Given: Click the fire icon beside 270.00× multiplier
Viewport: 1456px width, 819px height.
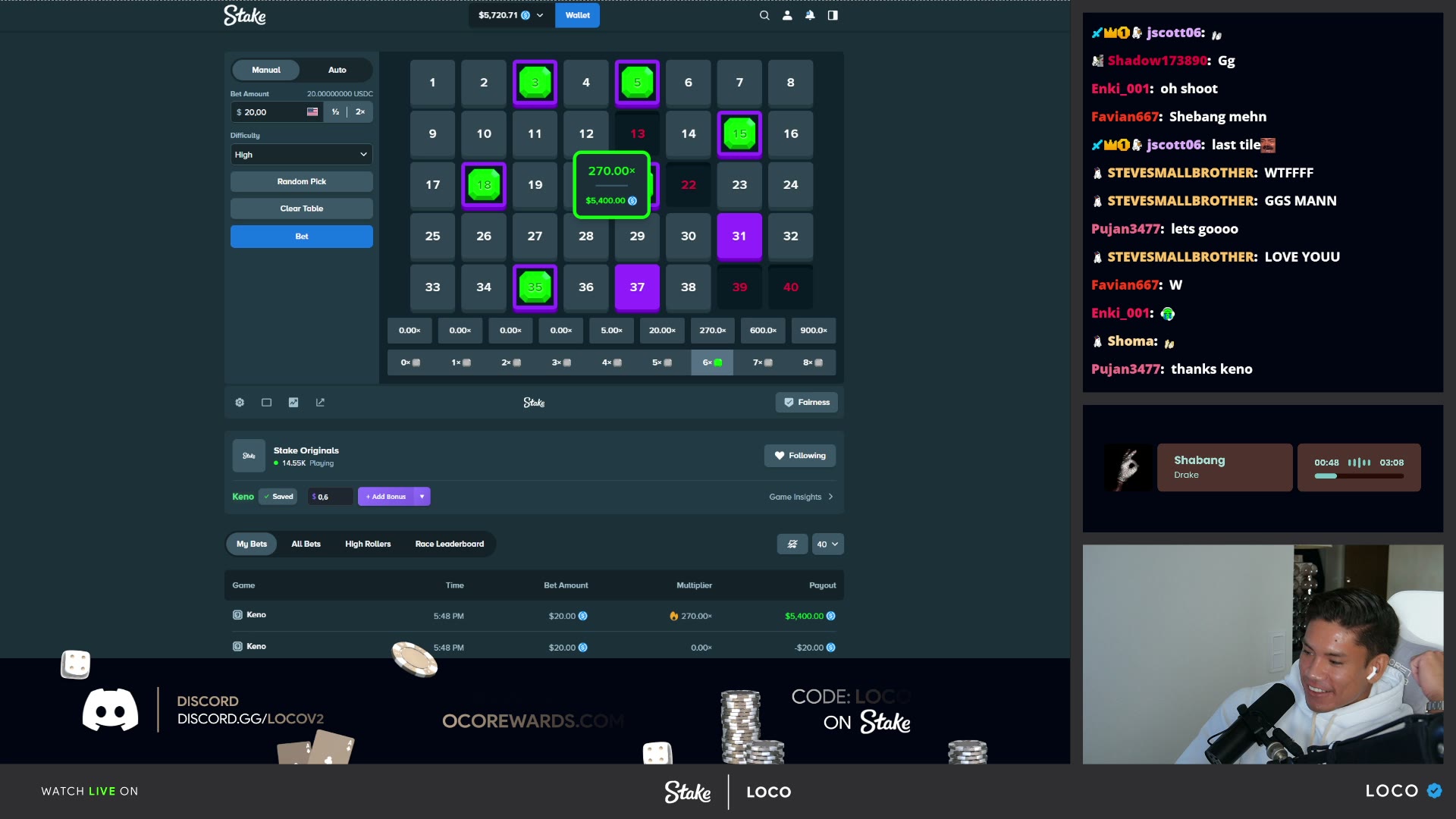Looking at the screenshot, I should tap(673, 616).
